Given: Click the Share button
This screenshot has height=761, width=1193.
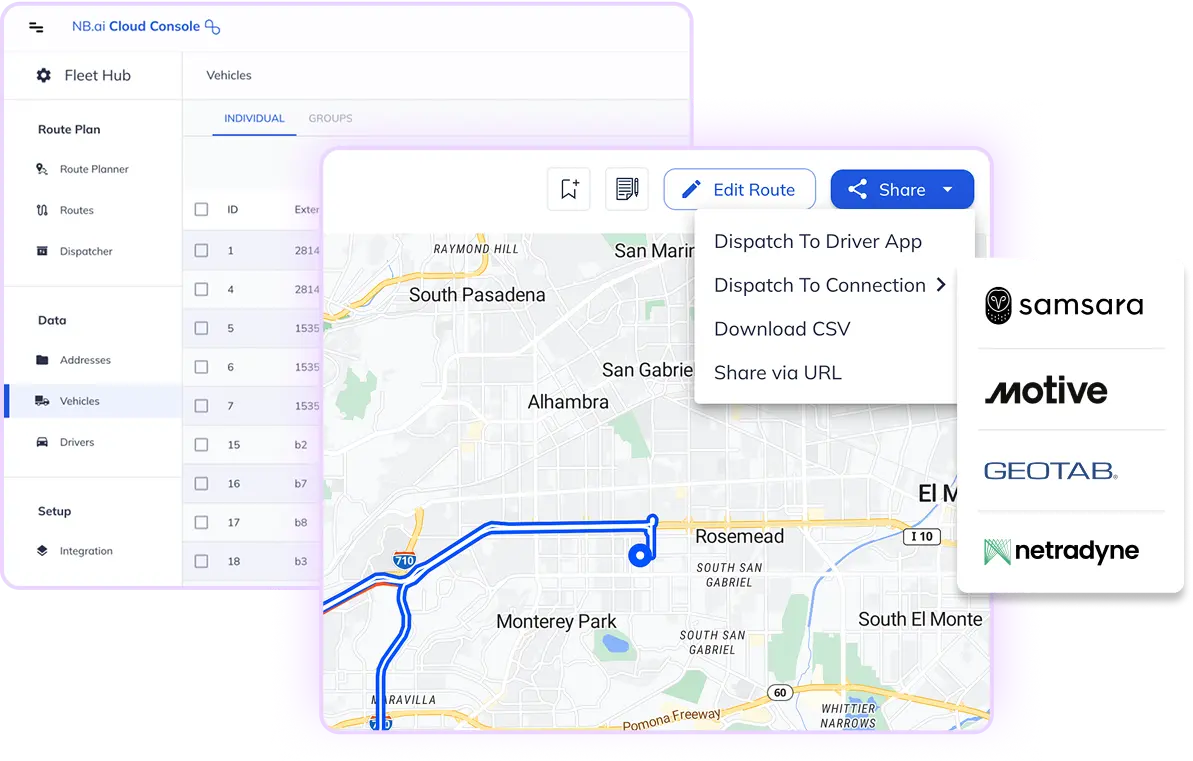Looking at the screenshot, I should pyautogui.click(x=902, y=189).
